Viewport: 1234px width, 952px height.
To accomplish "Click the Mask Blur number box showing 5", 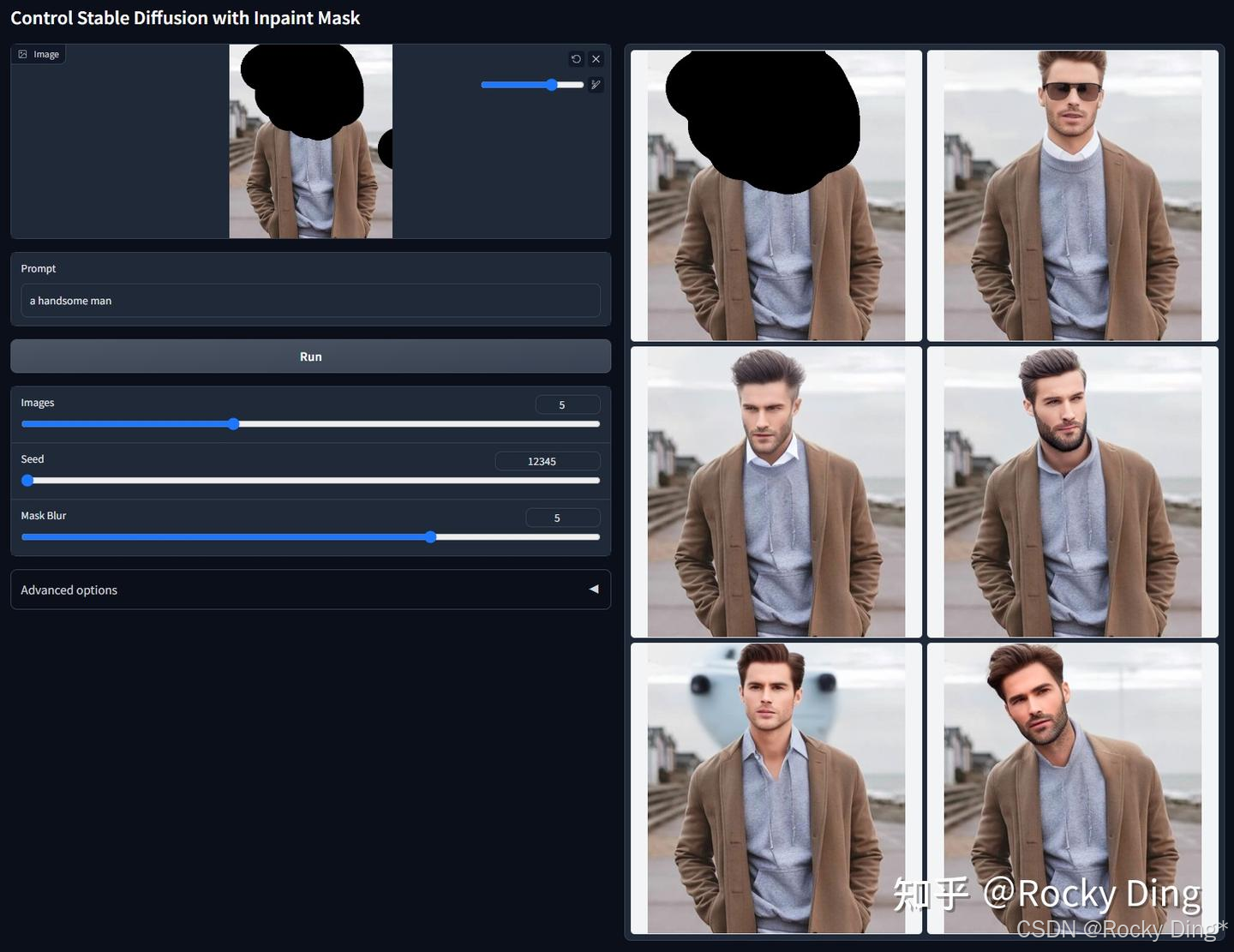I will coord(562,517).
